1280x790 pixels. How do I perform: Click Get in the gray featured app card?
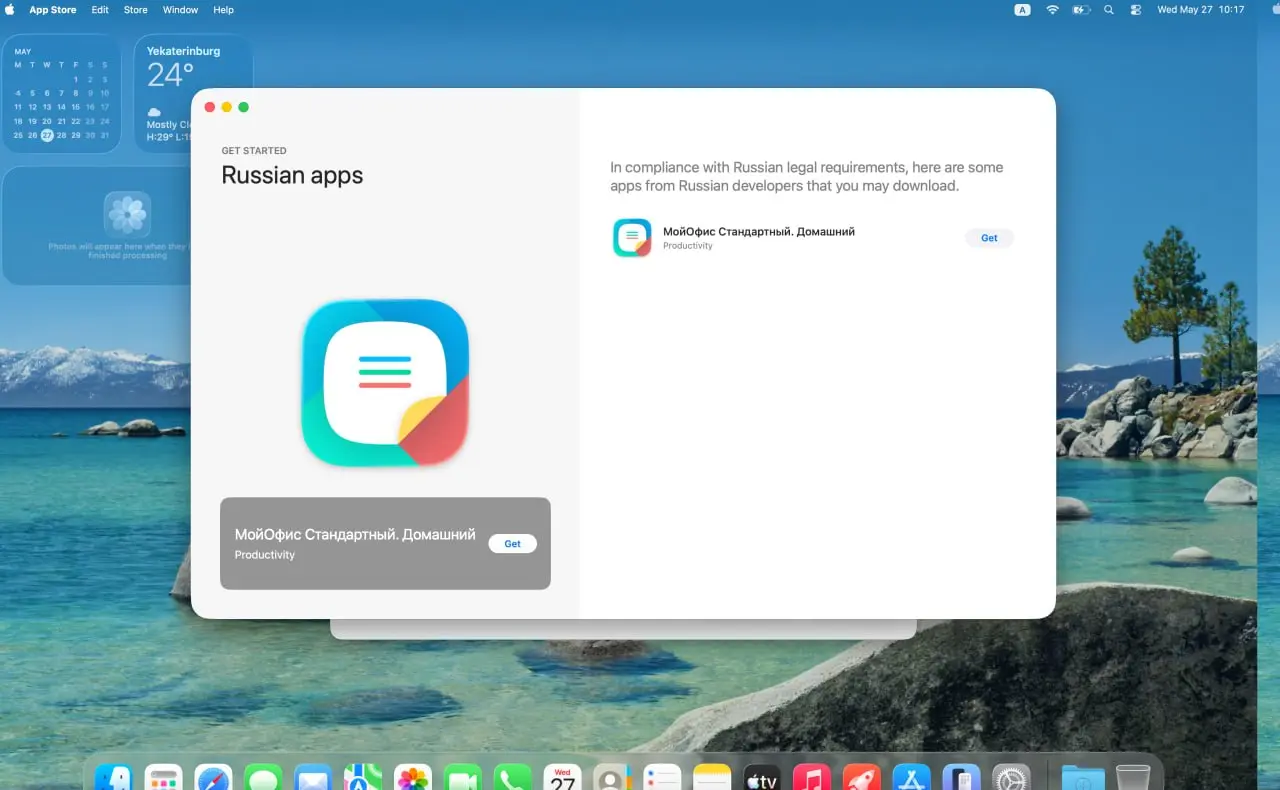[512, 544]
